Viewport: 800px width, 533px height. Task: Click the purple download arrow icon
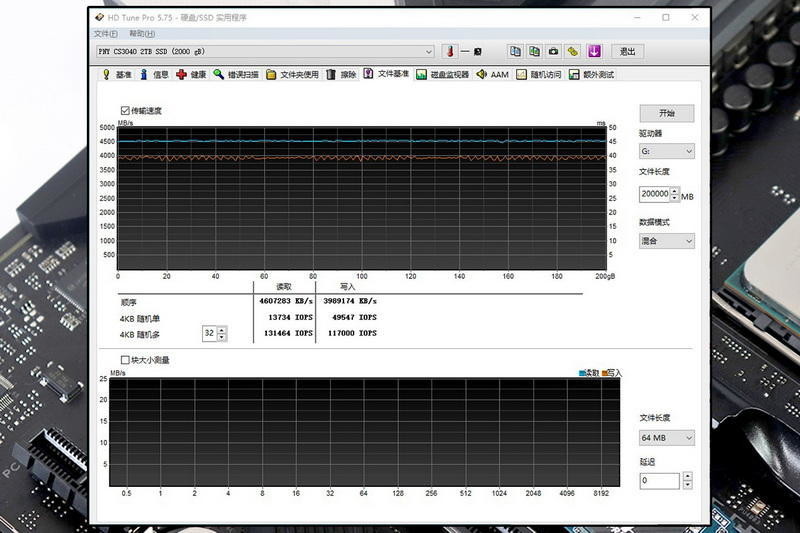593,52
